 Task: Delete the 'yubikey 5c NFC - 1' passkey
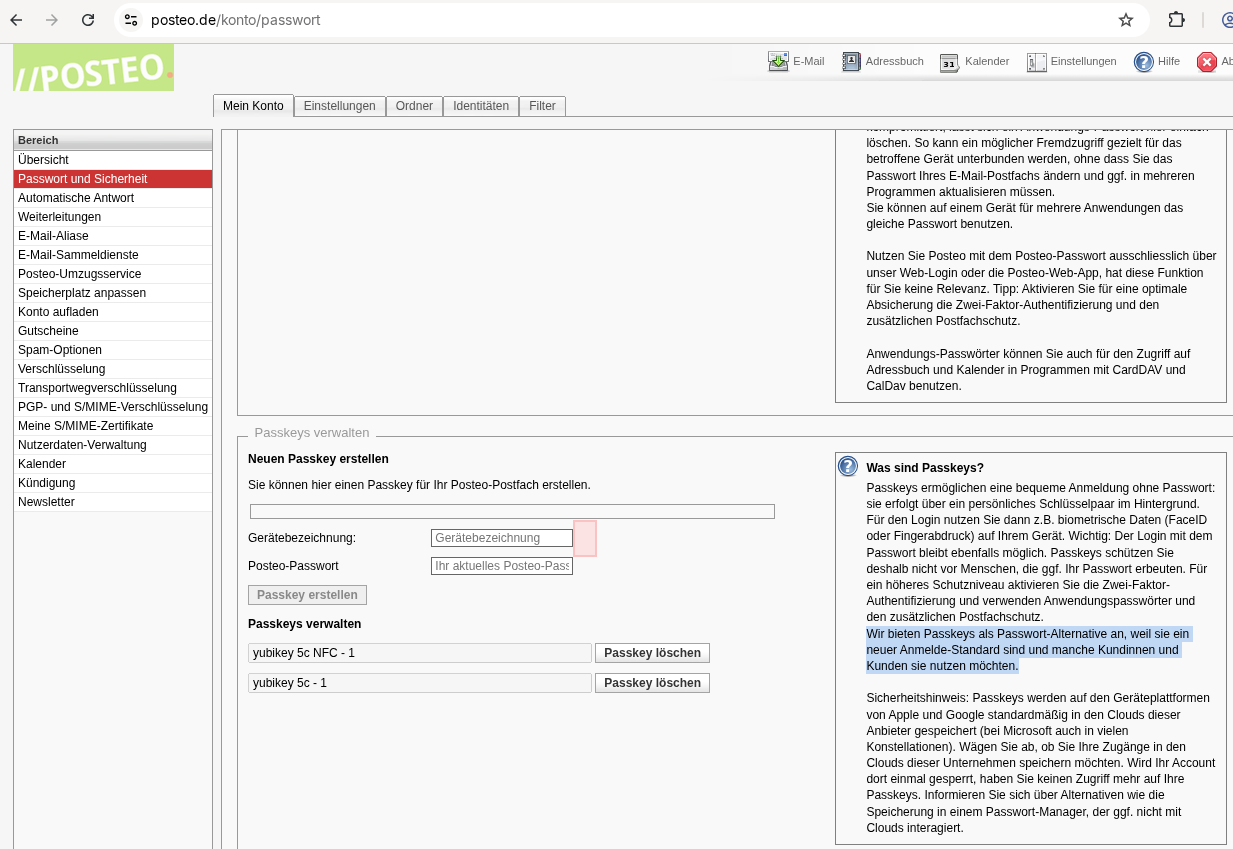tap(652, 653)
